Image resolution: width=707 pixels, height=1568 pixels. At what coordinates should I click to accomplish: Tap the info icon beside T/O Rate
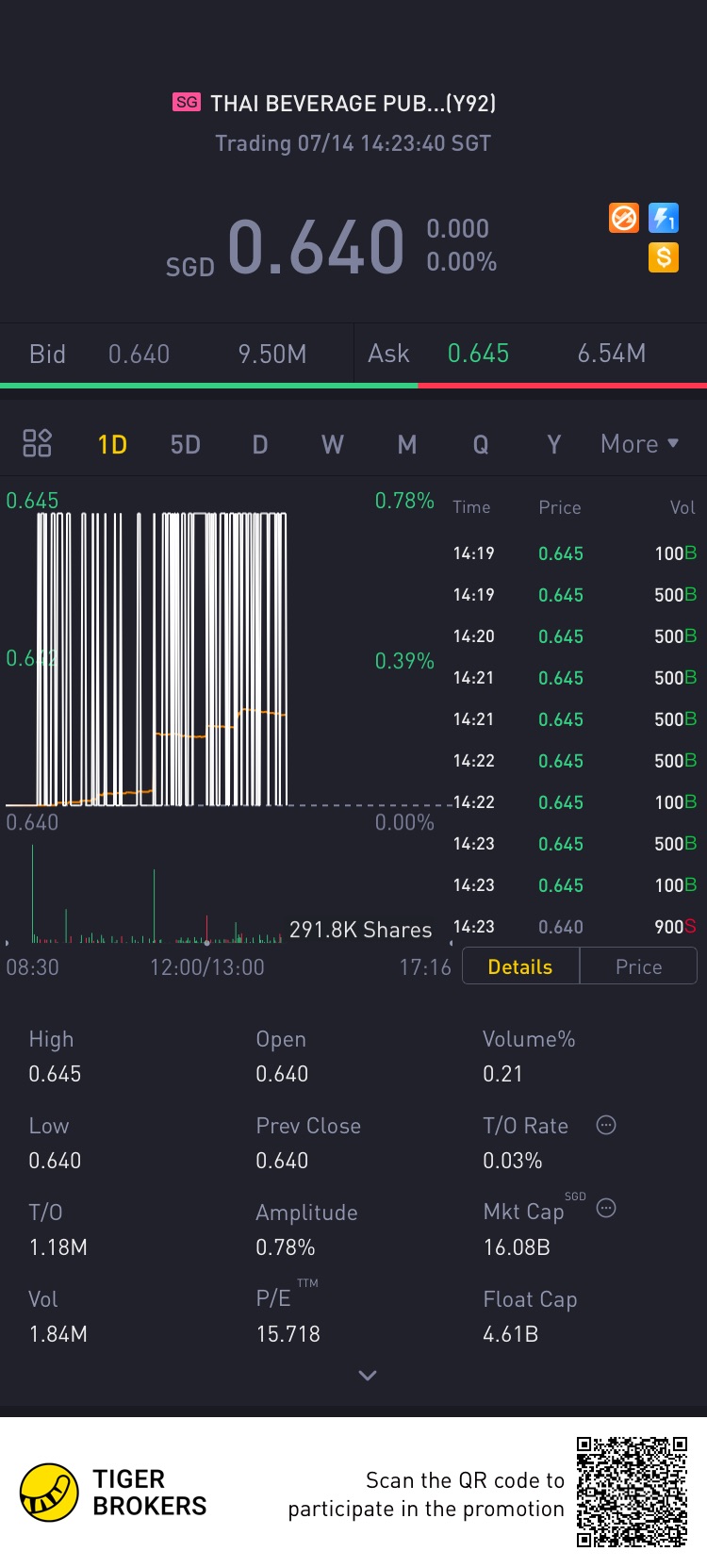tap(606, 1125)
